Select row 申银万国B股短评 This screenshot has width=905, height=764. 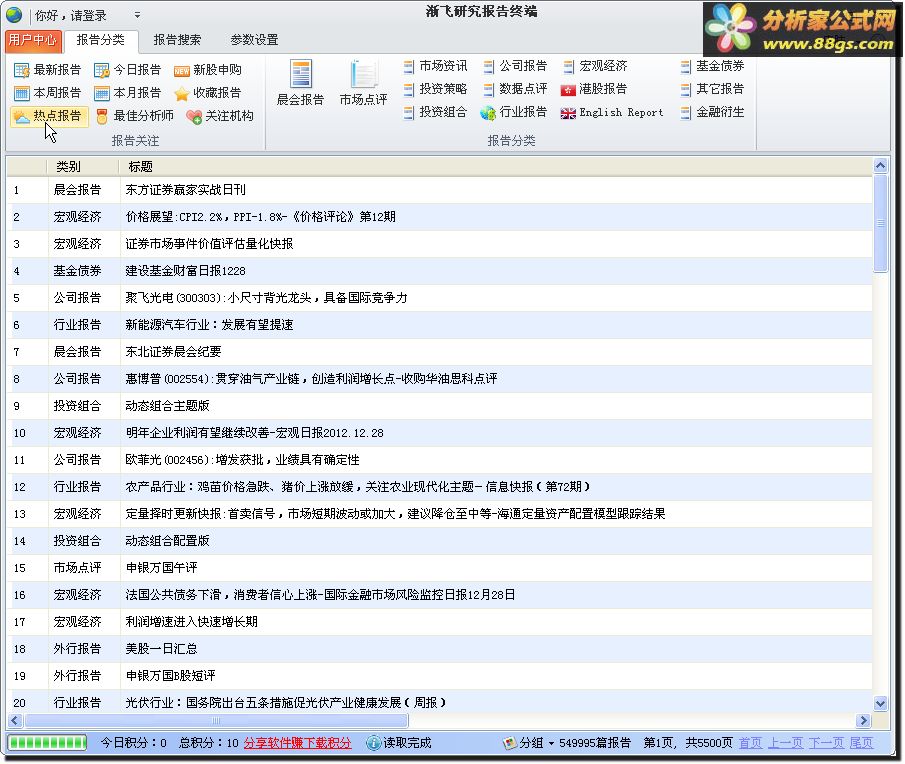click(440, 676)
